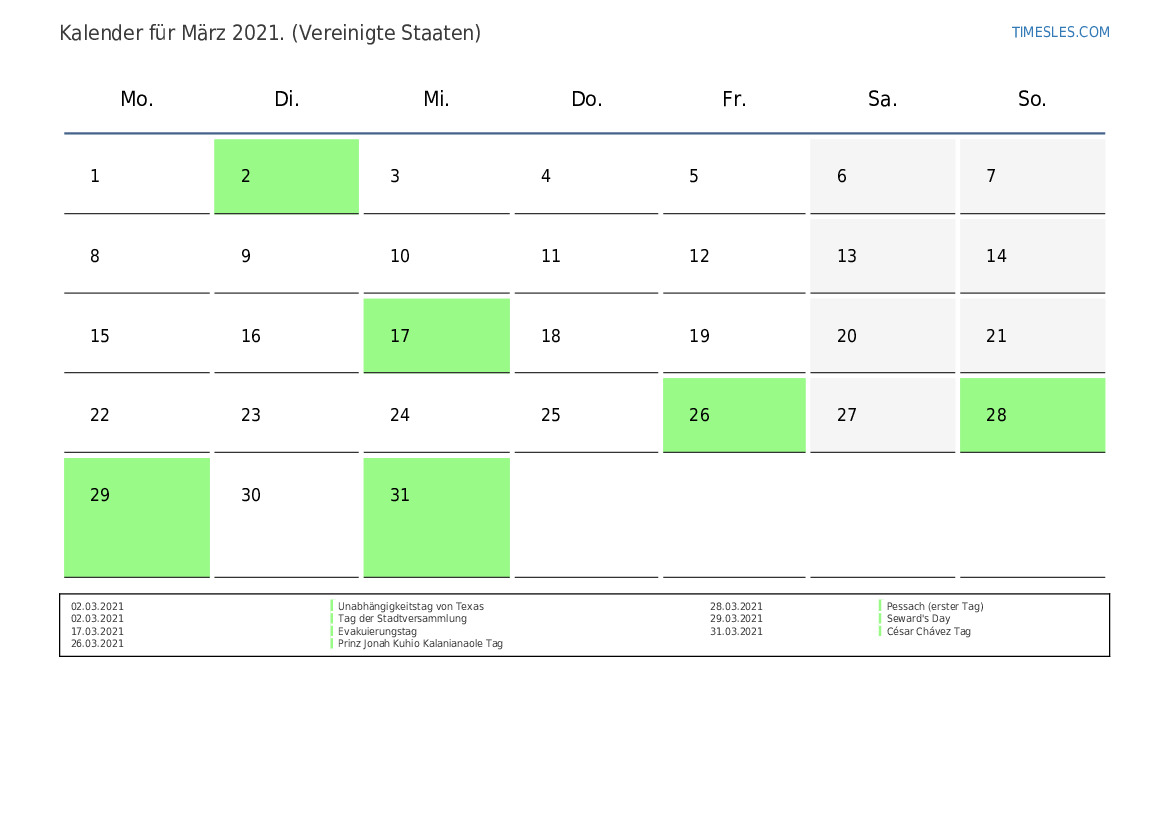The image size is (1169, 827).
Task: Select the green March 28 Sunday cell
Action: coord(1032,415)
